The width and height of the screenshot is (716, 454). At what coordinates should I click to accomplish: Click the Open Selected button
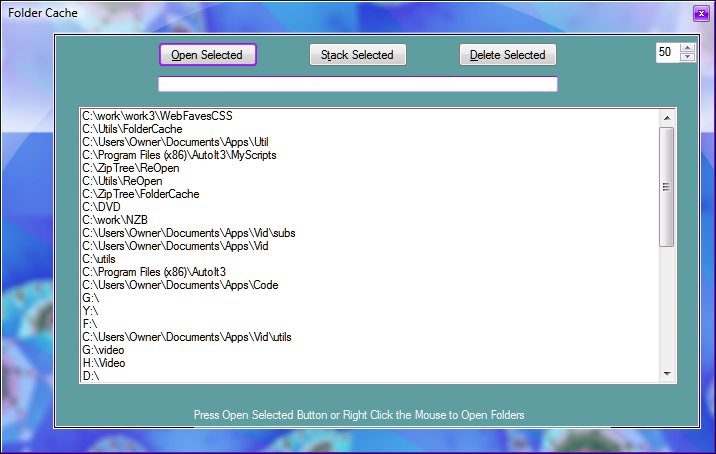pos(208,55)
